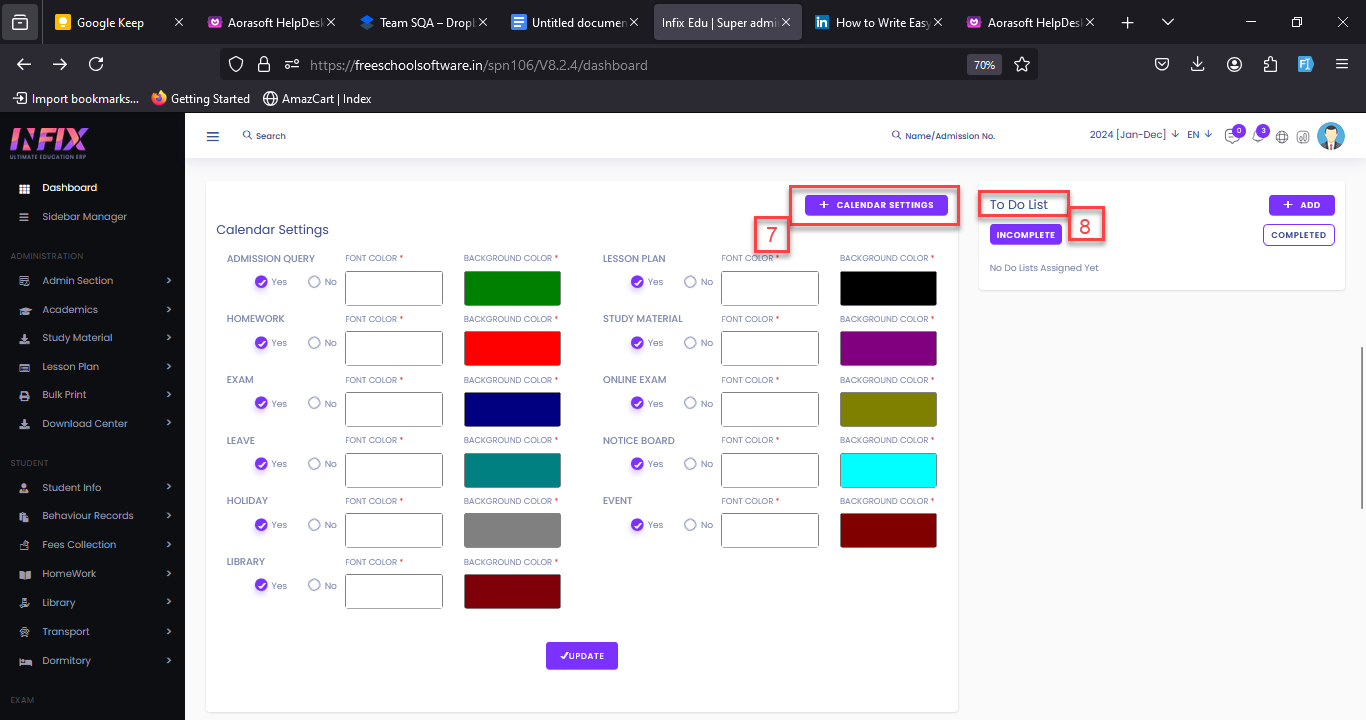
Task: Click the Pocket save icon in toolbar
Action: coord(1162,64)
